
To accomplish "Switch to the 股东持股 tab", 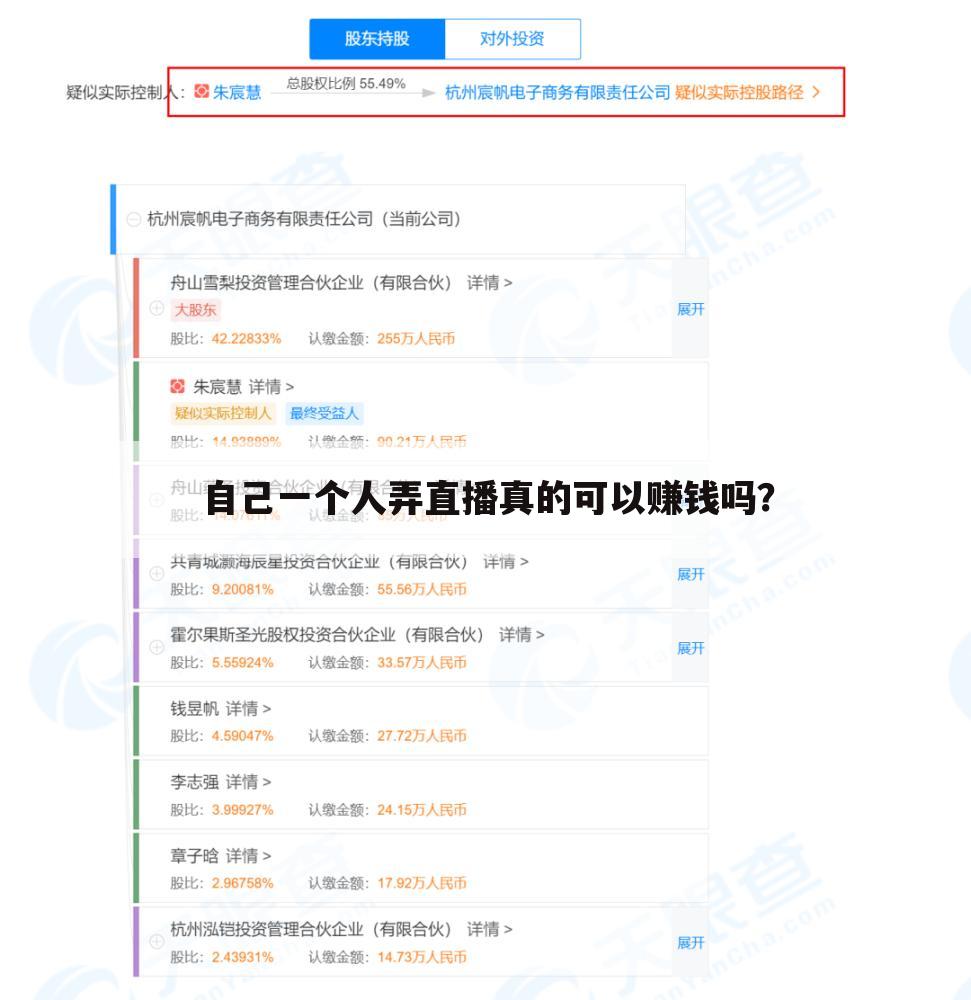I will (377, 39).
